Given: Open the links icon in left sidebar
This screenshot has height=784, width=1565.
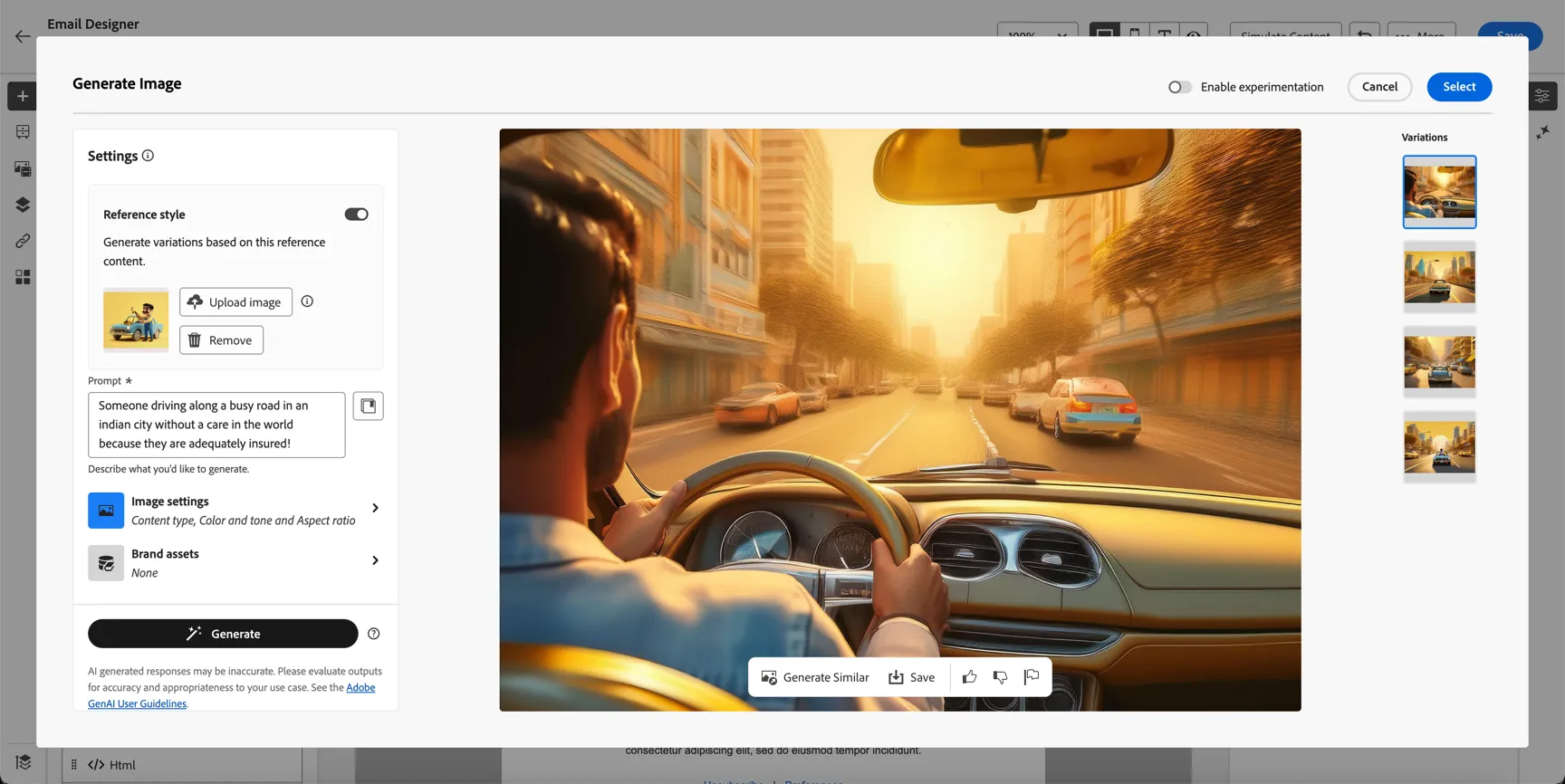Looking at the screenshot, I should [x=23, y=241].
